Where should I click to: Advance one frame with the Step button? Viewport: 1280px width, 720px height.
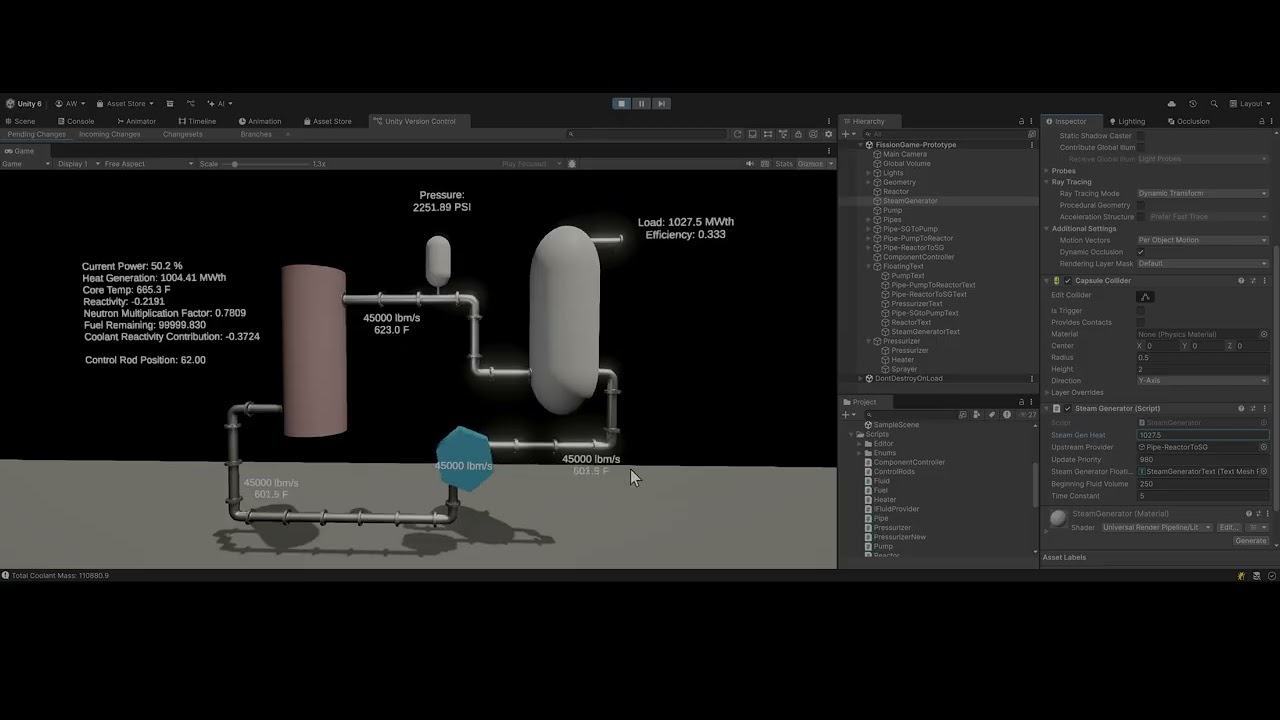point(661,103)
